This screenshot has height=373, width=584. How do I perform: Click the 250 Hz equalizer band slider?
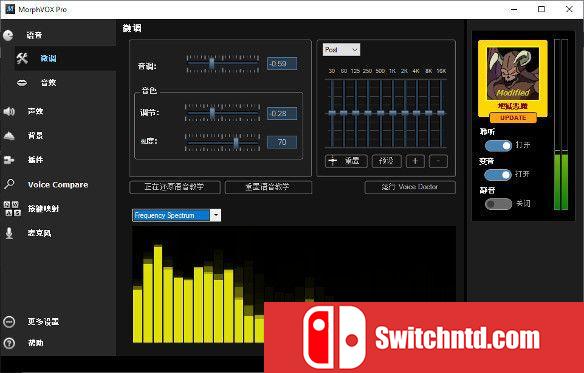coord(368,113)
